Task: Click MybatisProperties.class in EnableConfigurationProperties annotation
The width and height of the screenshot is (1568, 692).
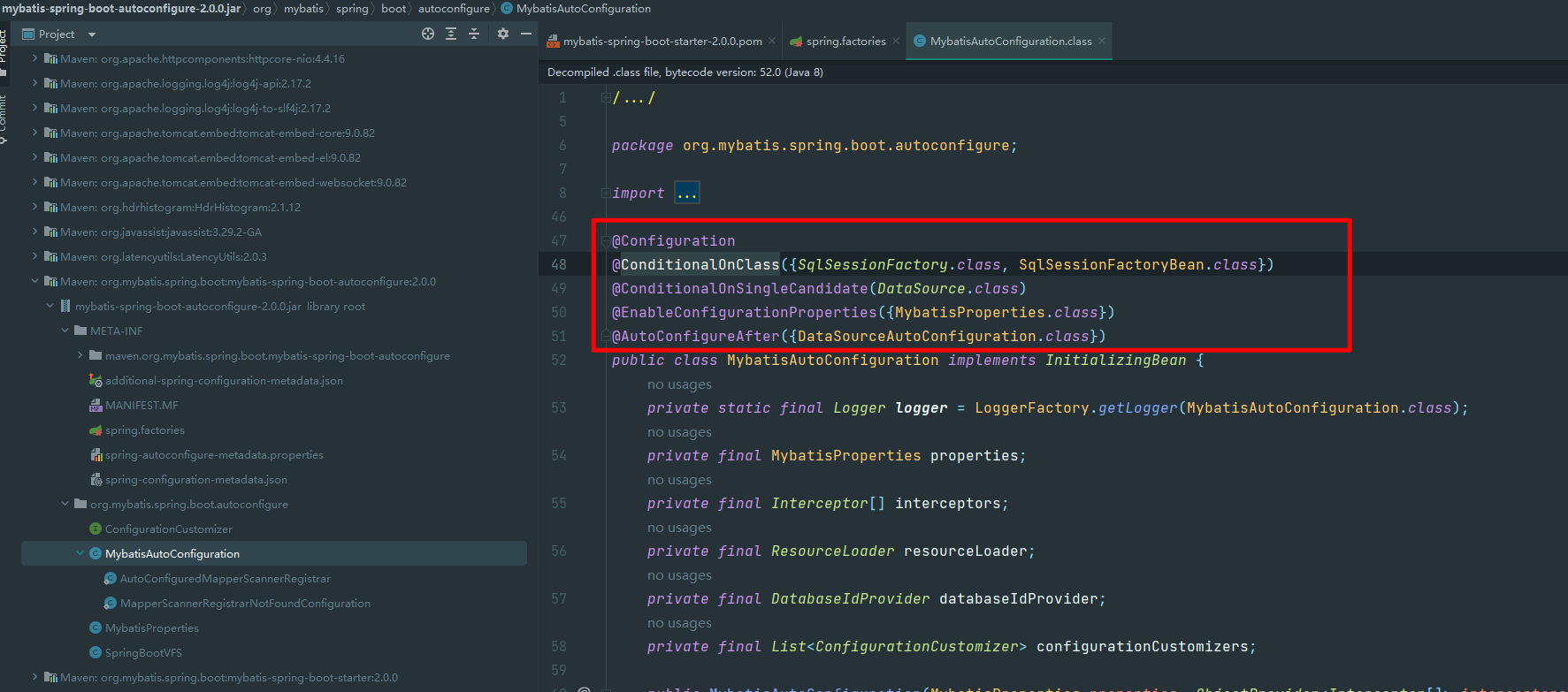Action: coord(996,313)
